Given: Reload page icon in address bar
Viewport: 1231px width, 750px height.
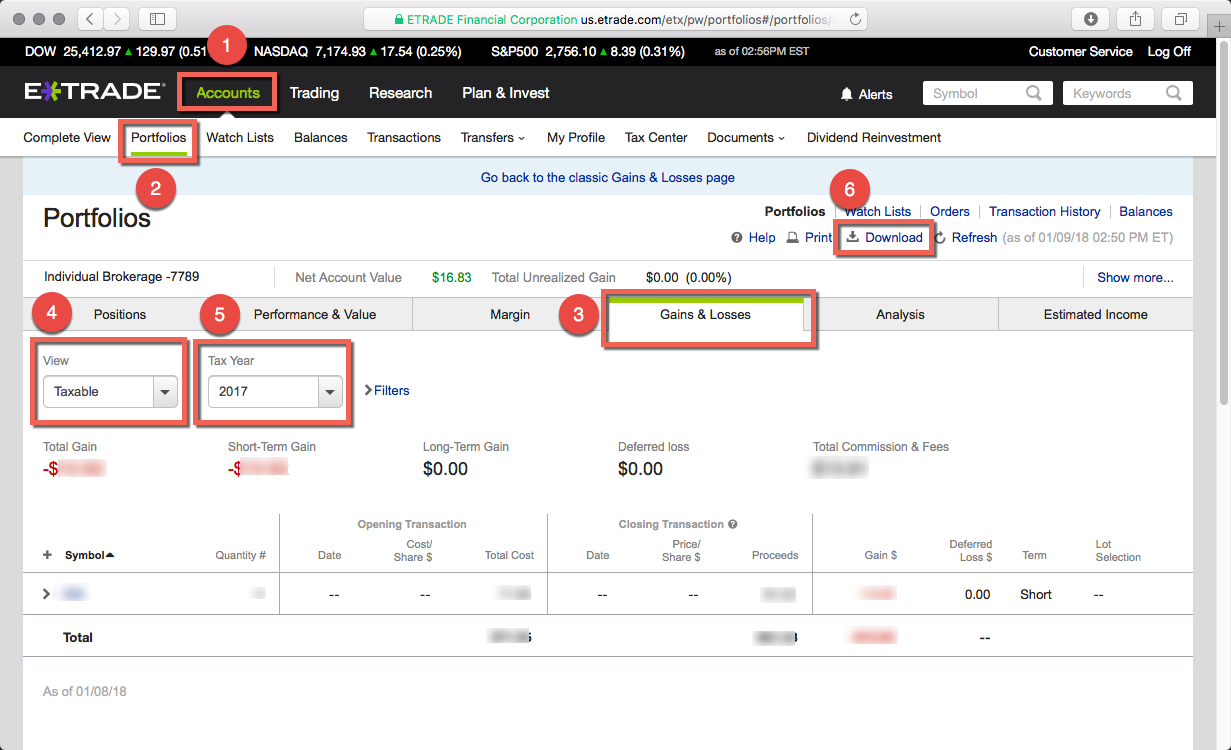Looking at the screenshot, I should click(856, 18).
